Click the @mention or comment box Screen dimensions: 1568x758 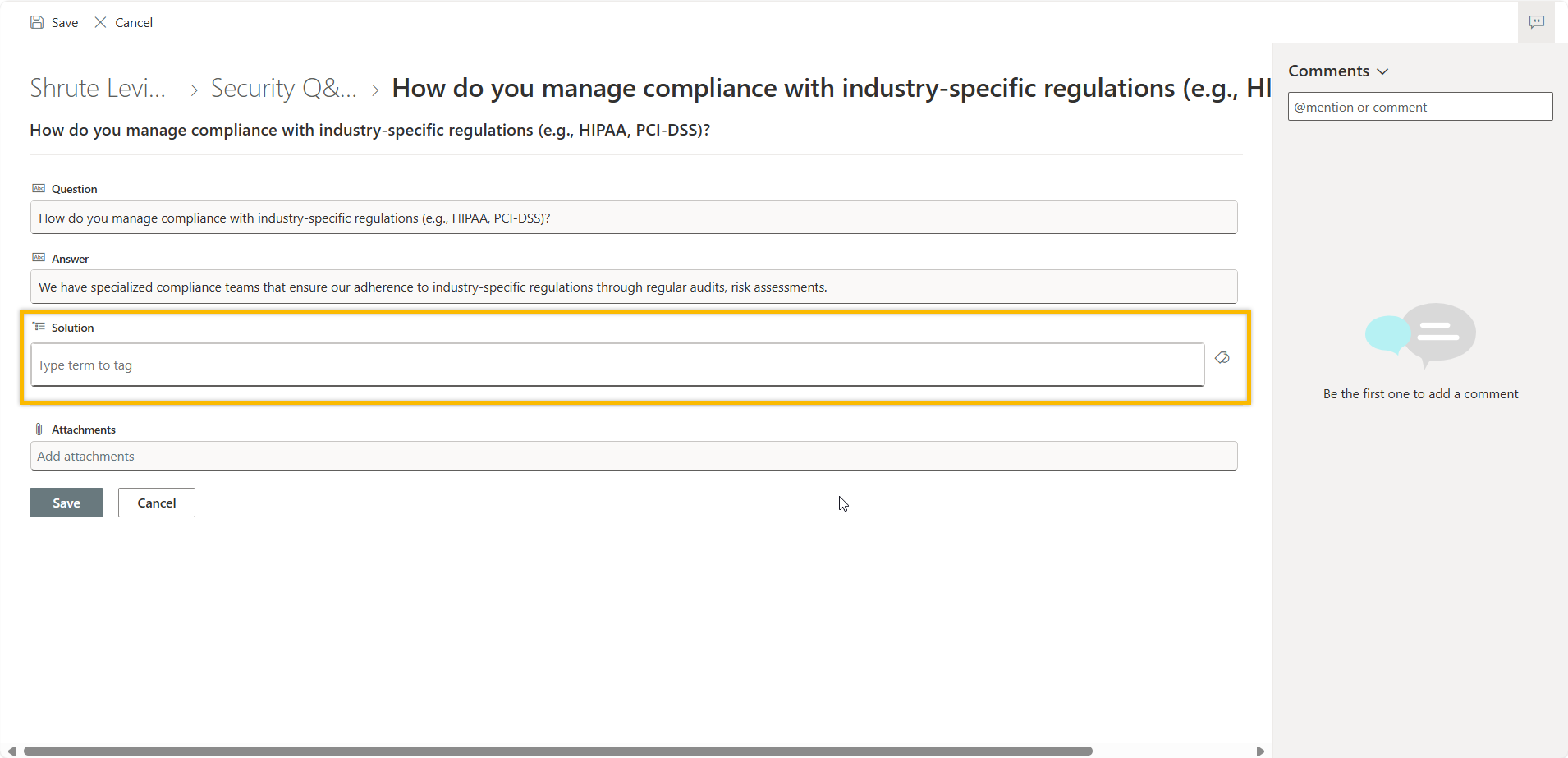coord(1419,107)
